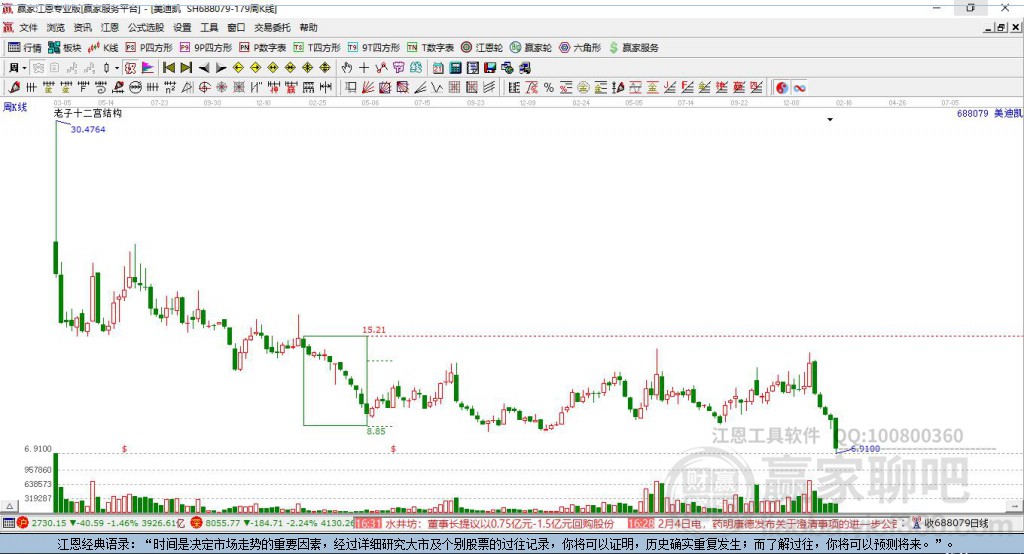Click the candlestick chart style icon

point(106,68)
